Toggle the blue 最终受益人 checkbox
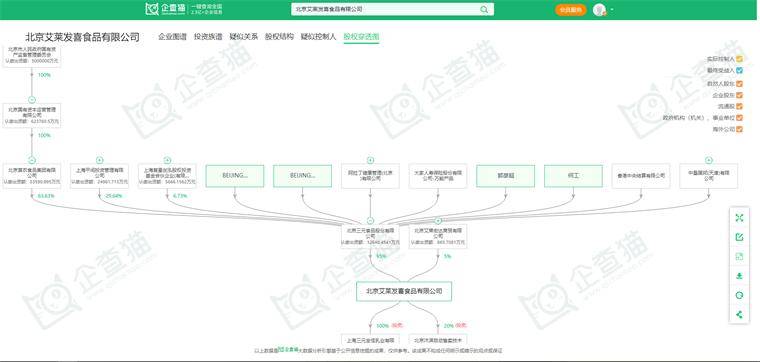The image size is (760, 362). (739, 70)
